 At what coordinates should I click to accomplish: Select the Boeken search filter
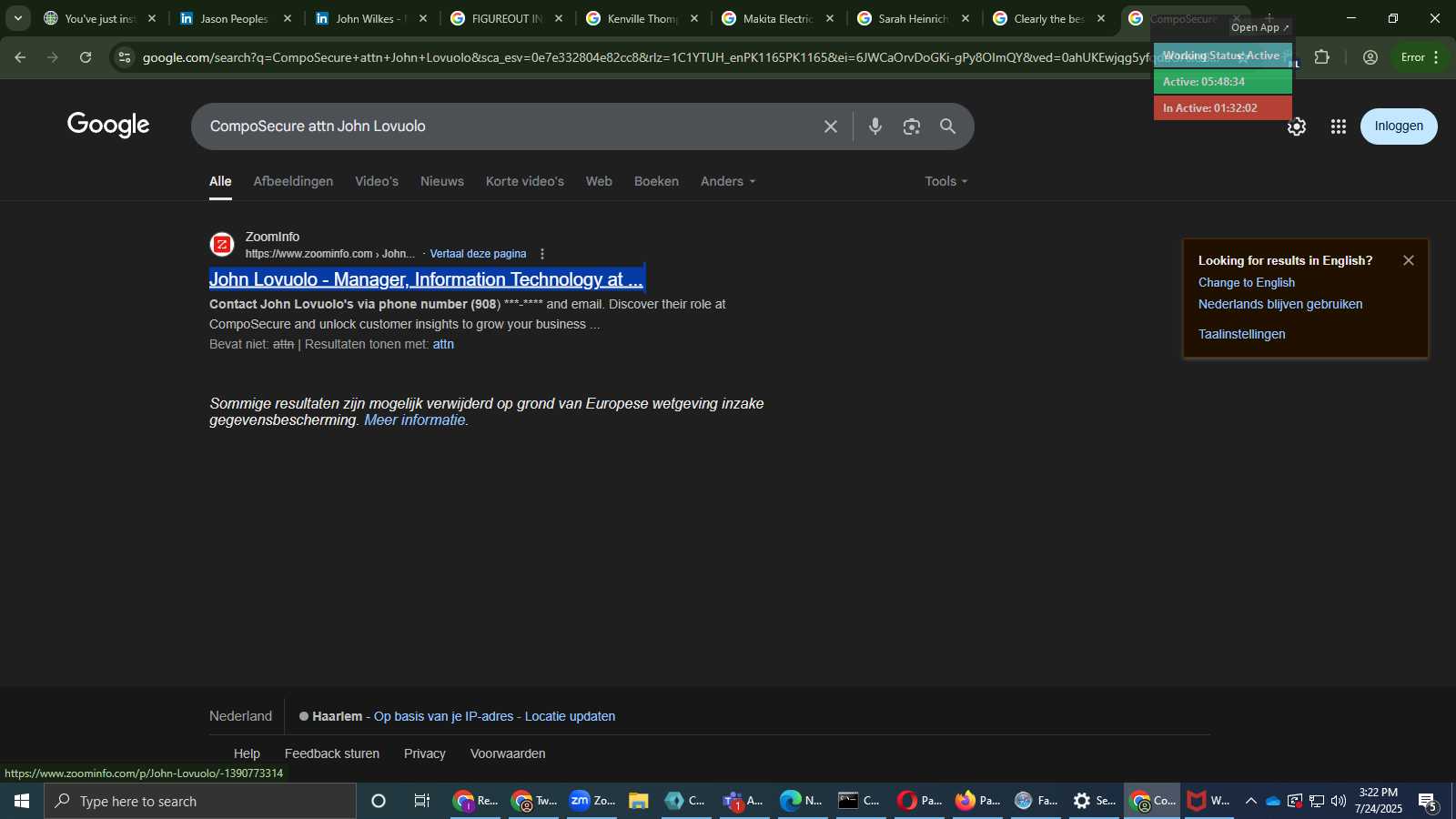(656, 181)
